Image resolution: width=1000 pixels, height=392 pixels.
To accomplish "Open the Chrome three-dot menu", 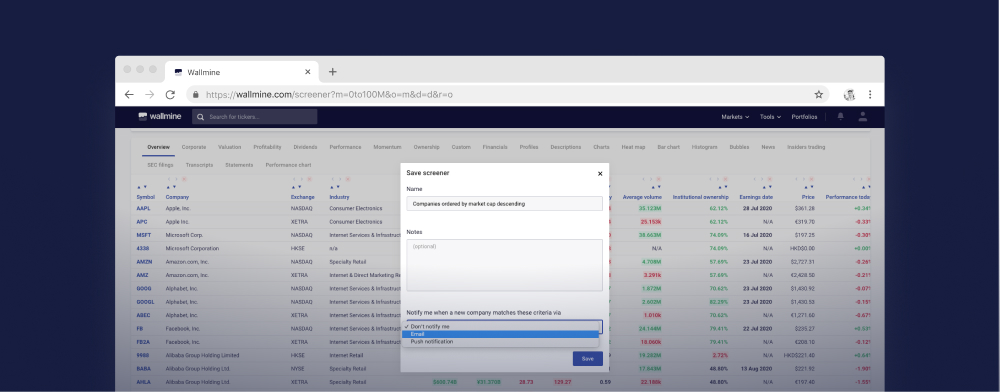I will tap(870, 94).
